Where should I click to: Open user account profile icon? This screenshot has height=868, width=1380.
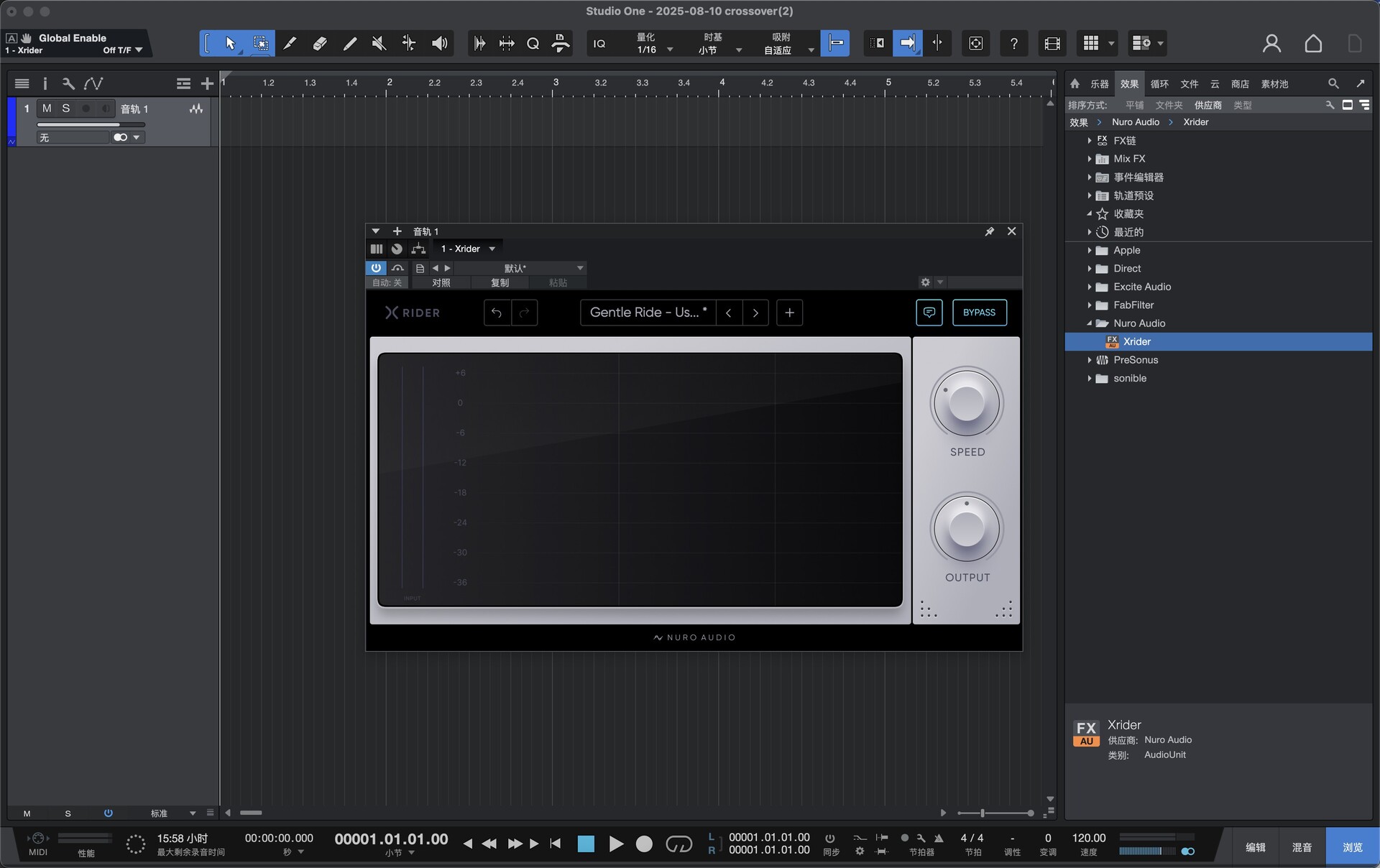pos(1271,44)
